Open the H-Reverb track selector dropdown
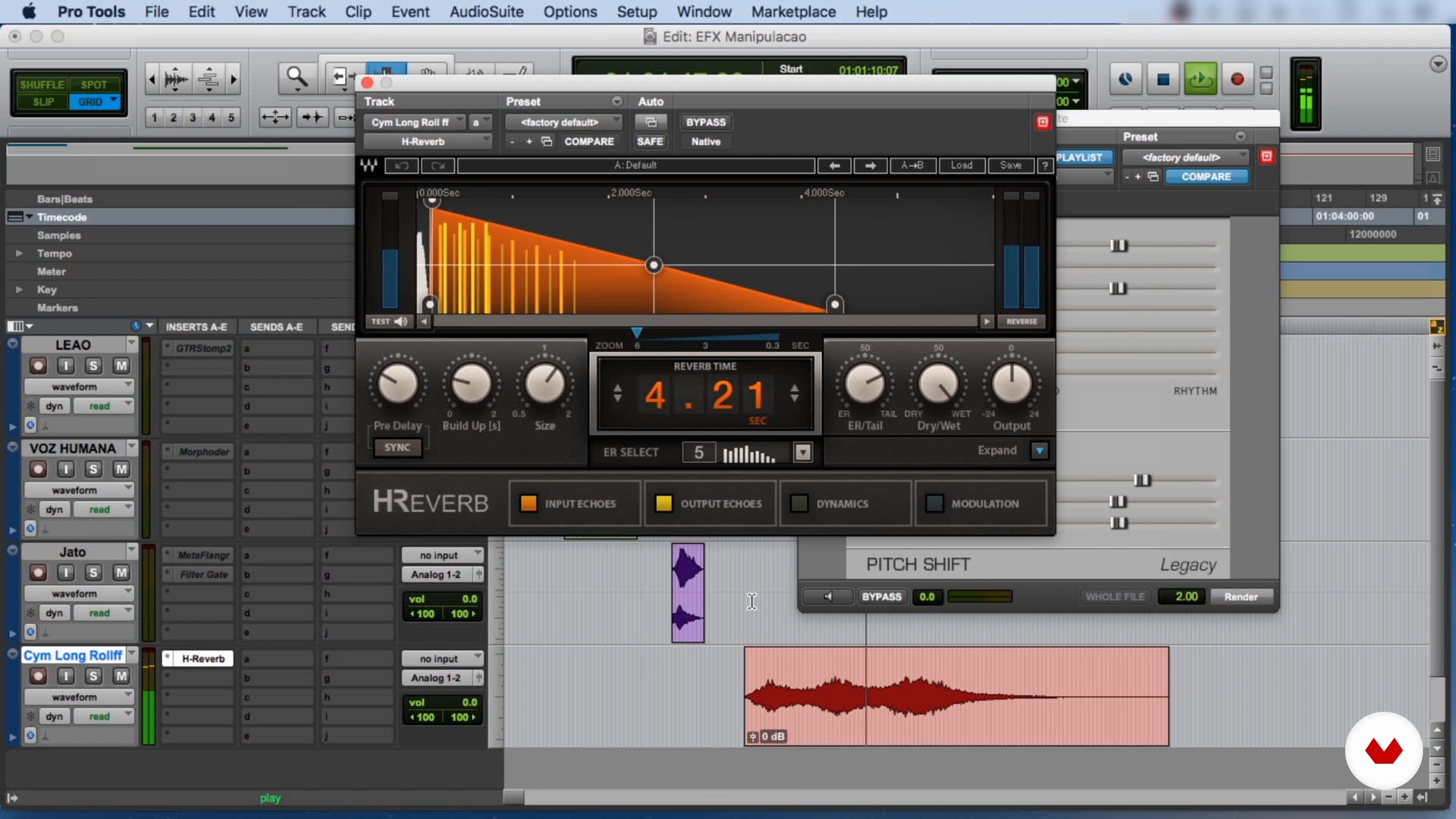 pyautogui.click(x=415, y=122)
